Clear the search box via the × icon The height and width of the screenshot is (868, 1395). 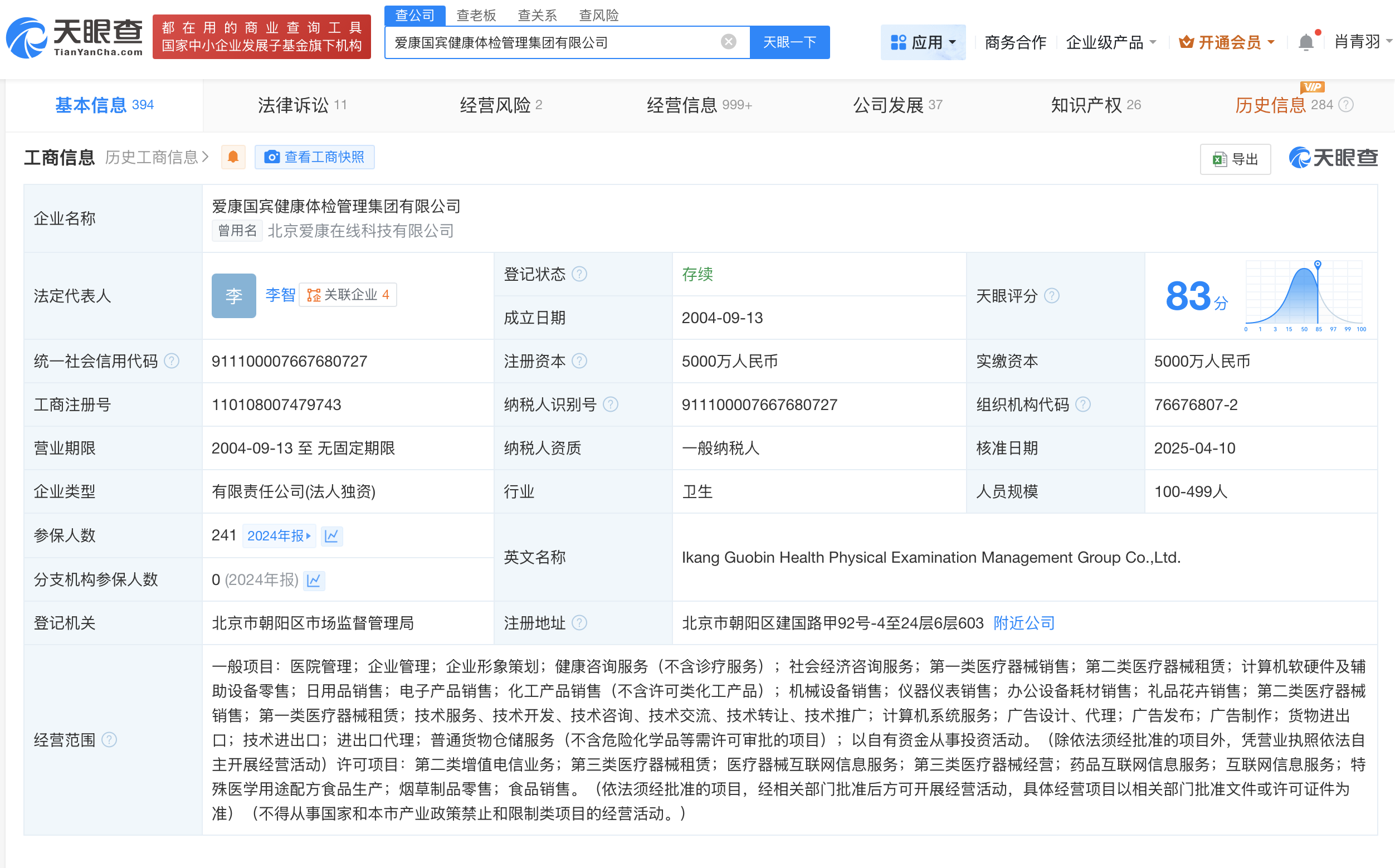click(x=728, y=41)
